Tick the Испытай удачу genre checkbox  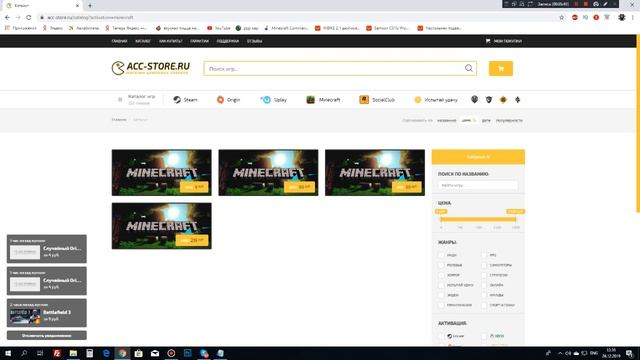pos(441,285)
